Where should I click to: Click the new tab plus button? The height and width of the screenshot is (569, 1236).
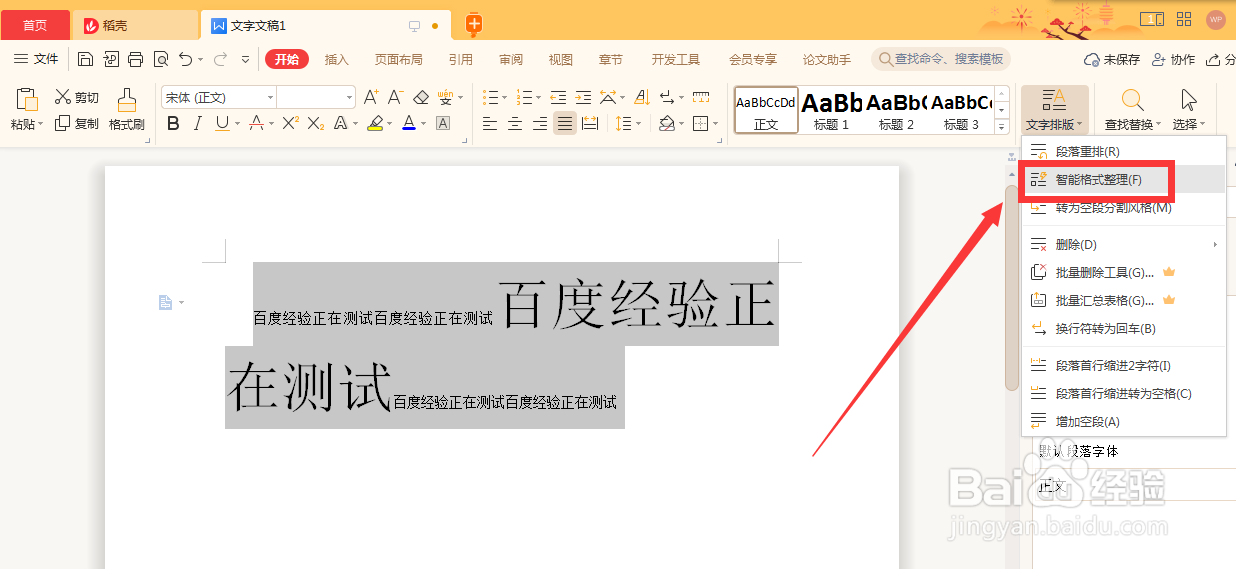(x=474, y=25)
